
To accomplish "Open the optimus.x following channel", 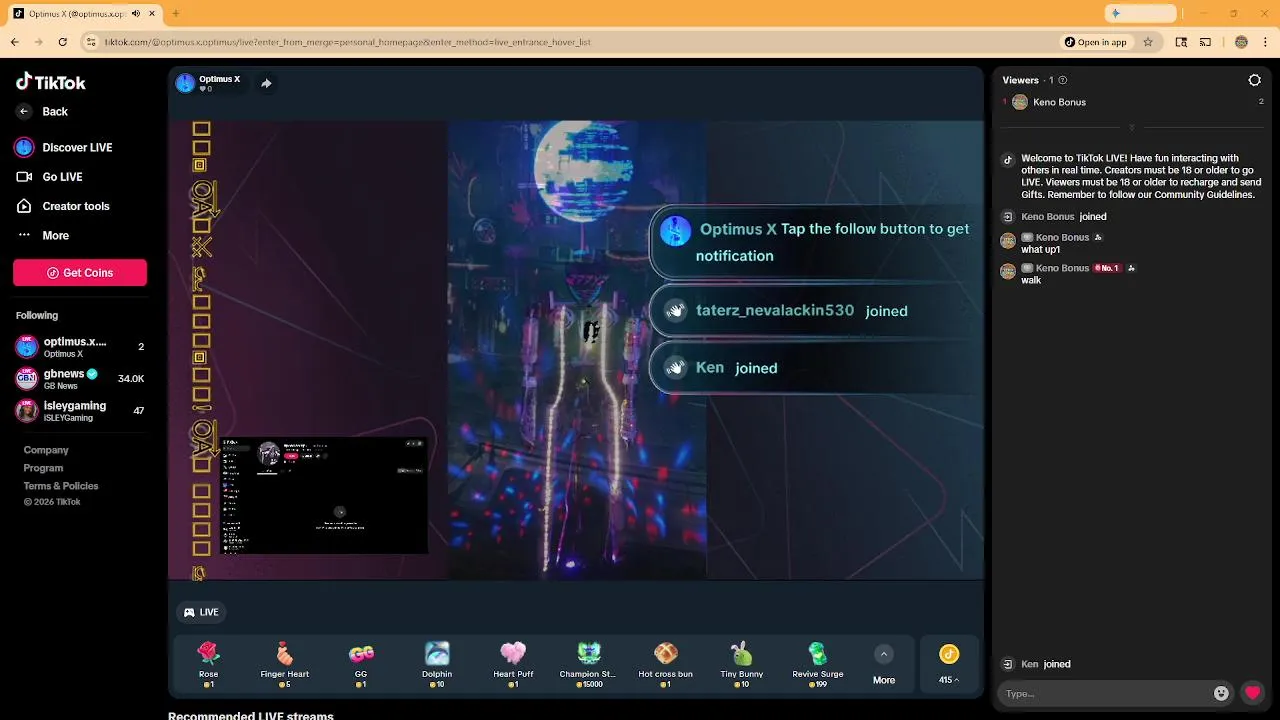I will tap(80, 347).
